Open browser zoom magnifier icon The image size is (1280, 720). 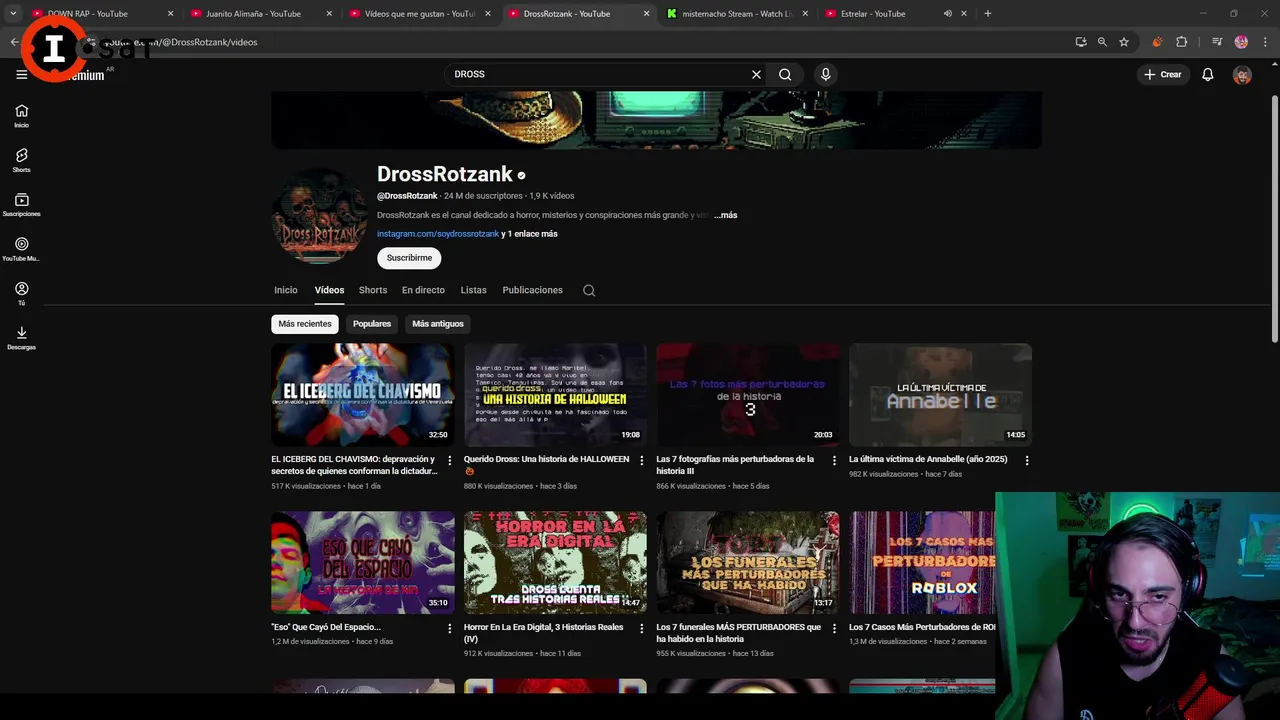click(x=1102, y=42)
